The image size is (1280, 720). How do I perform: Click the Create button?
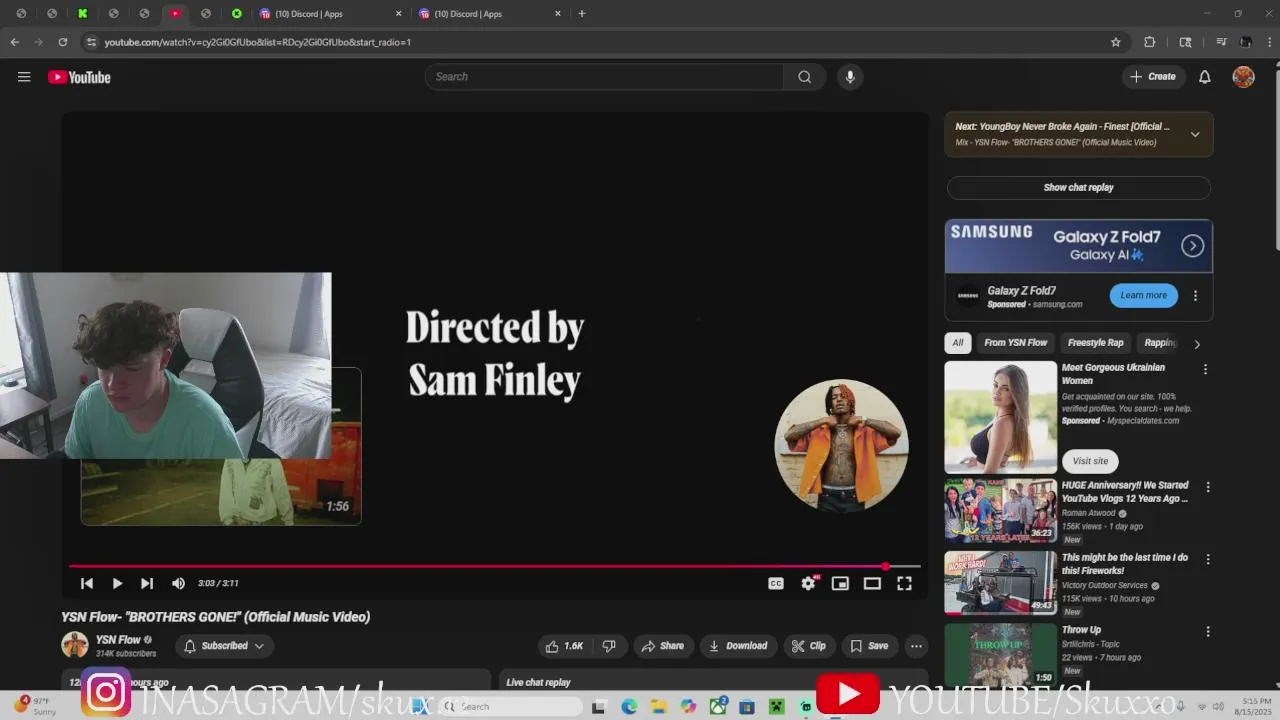tap(1153, 77)
